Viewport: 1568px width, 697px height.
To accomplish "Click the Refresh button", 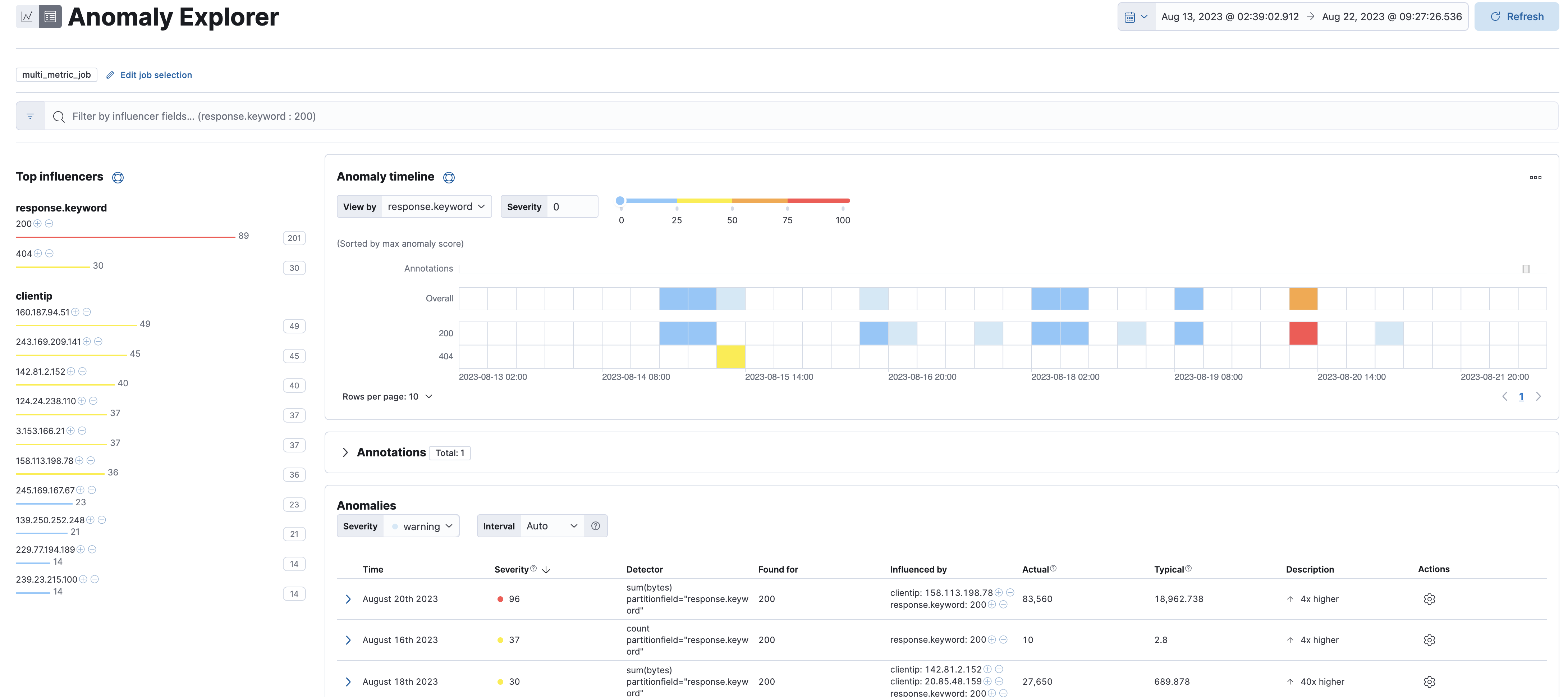I will click(x=1516, y=17).
